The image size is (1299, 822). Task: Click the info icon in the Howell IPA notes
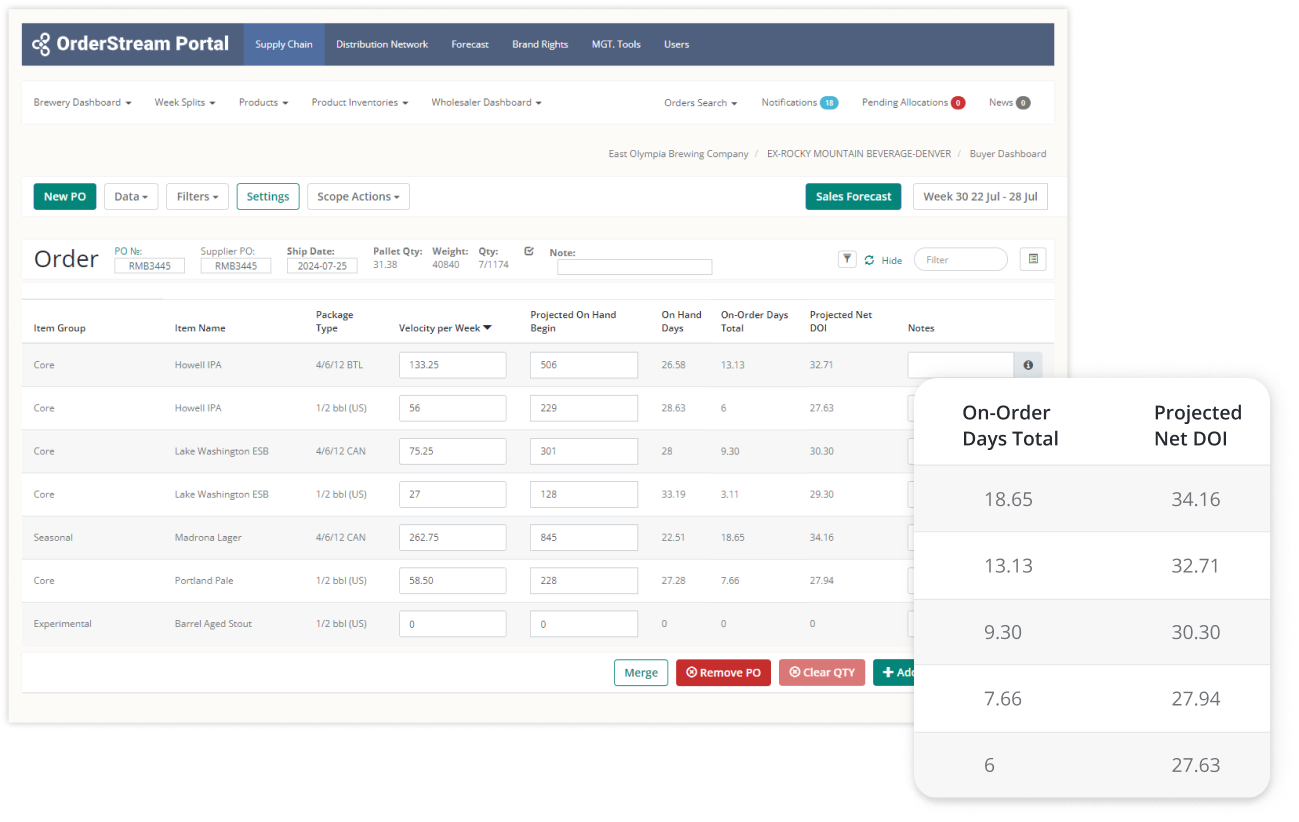pos(1028,366)
